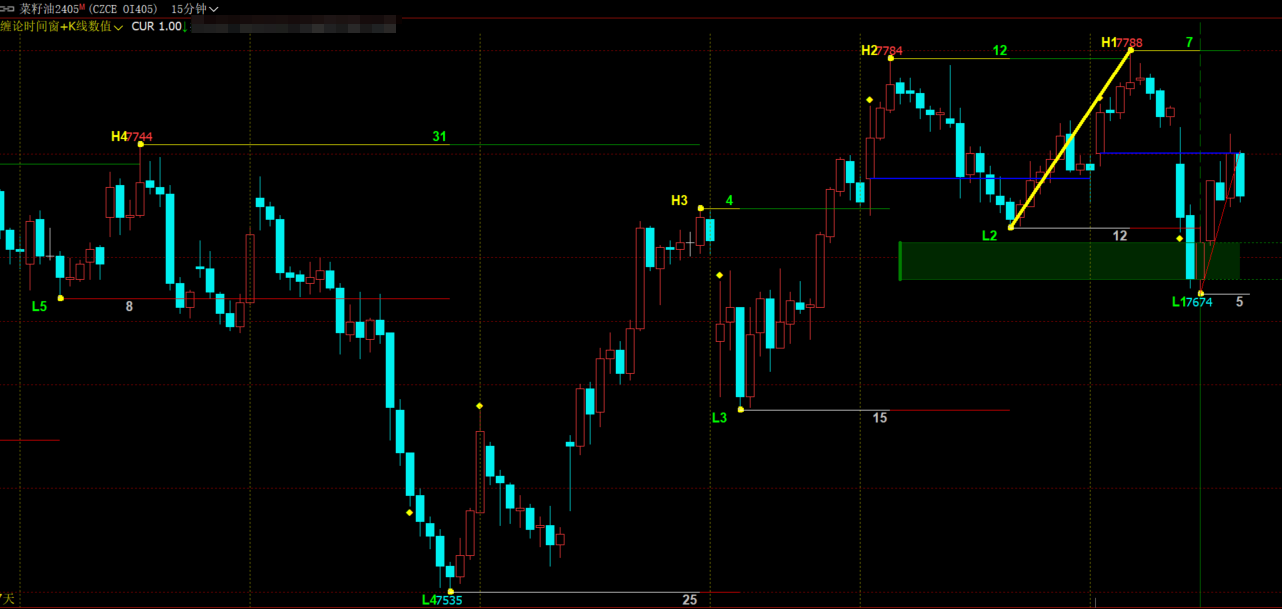The image size is (1282, 609).
Task: Click the CUR 1.00 indicator value
Action: click(157, 26)
